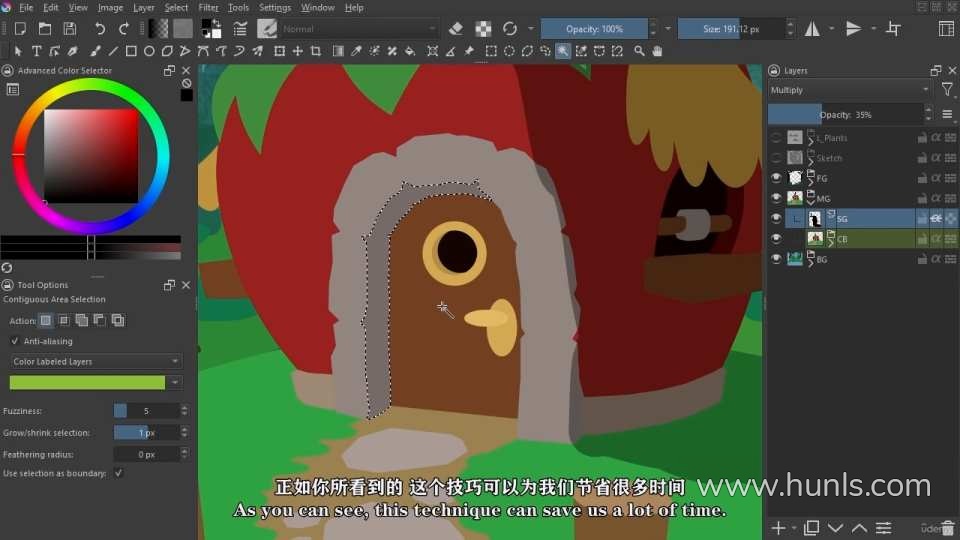Select the Fill bucket tool
This screenshot has width=960, height=540.
pyautogui.click(x=410, y=51)
